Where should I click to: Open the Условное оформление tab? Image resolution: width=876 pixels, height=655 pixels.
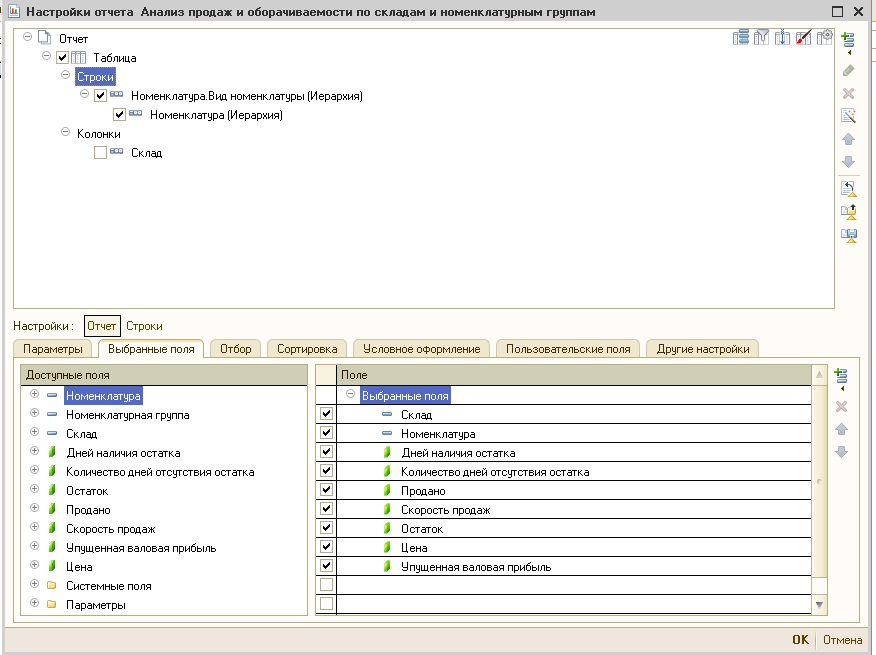point(420,349)
